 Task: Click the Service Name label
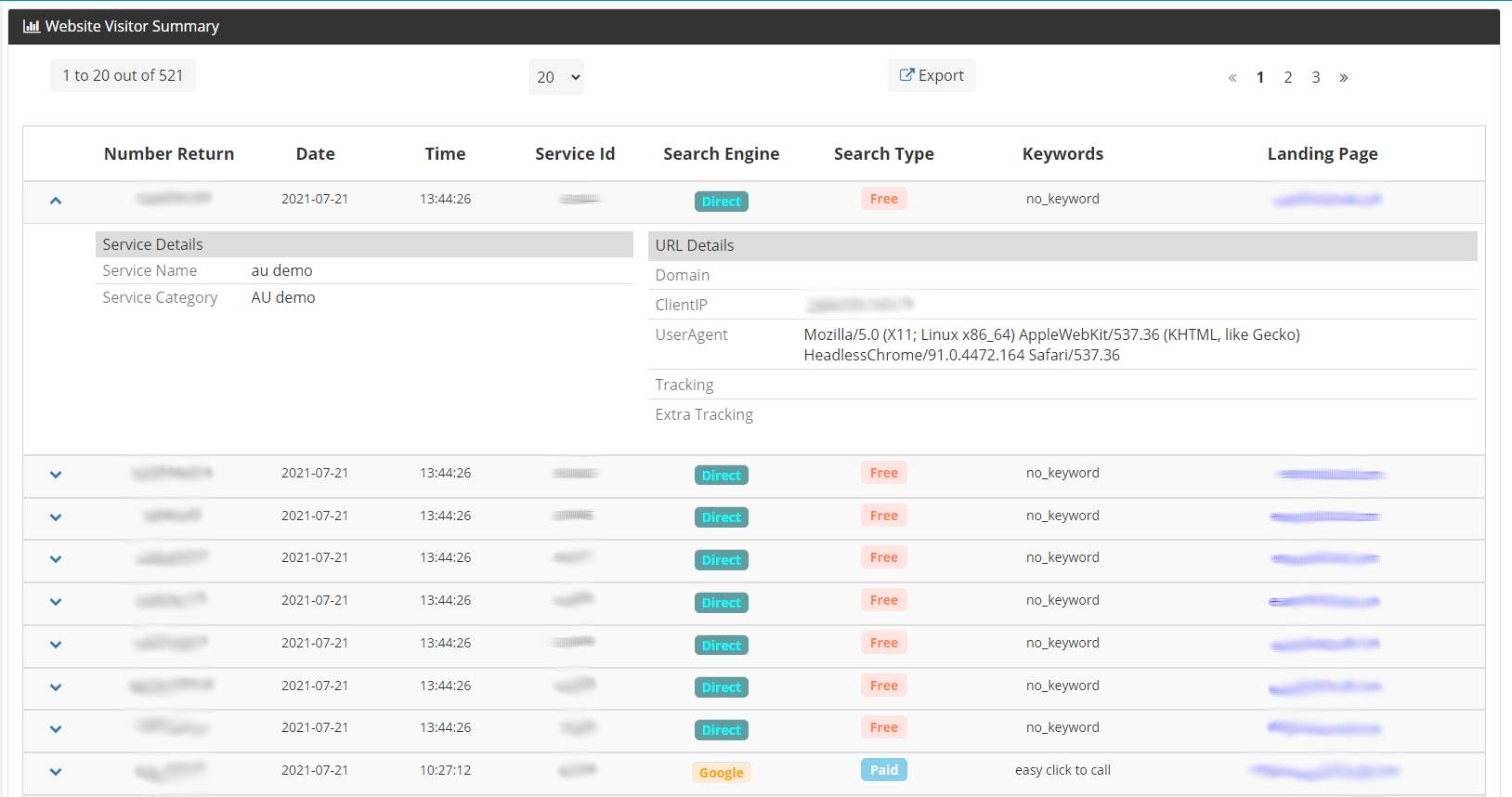(x=150, y=270)
